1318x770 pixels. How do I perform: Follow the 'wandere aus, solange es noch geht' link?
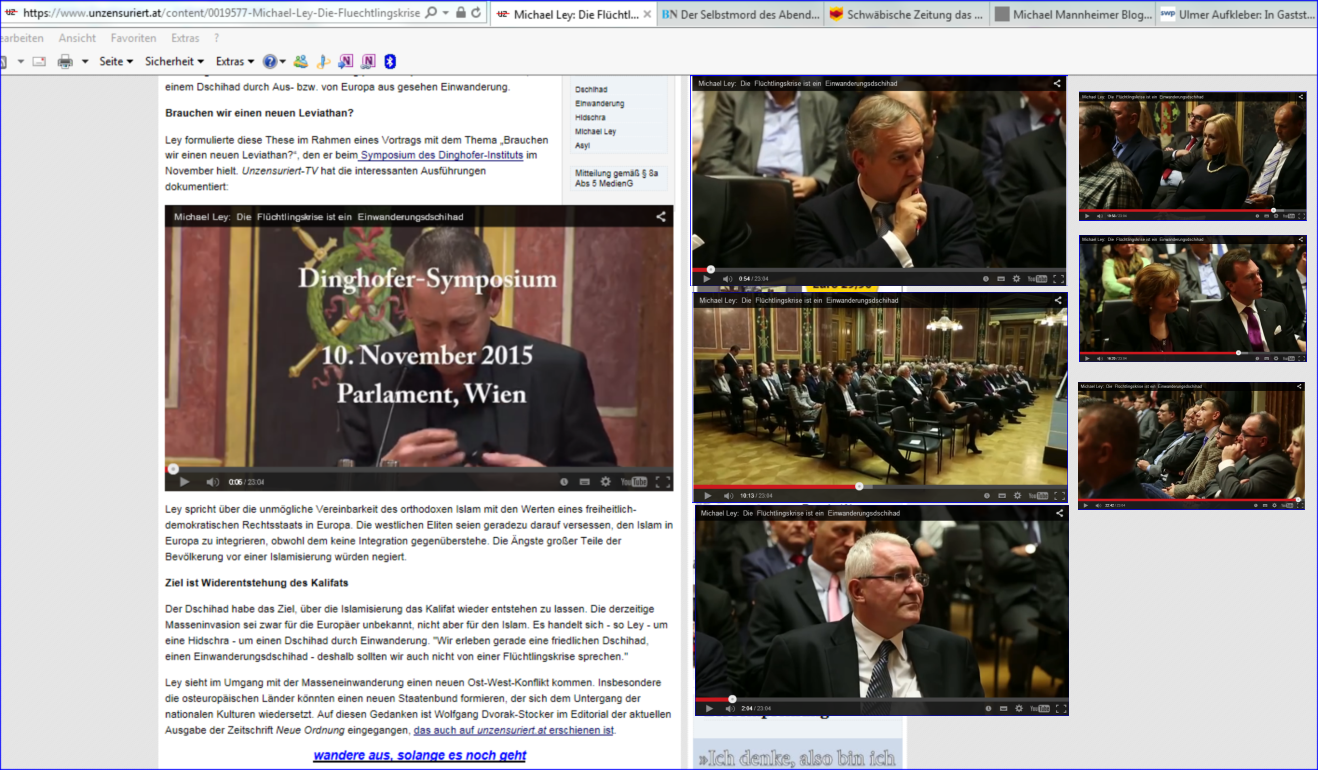pyautogui.click(x=419, y=755)
